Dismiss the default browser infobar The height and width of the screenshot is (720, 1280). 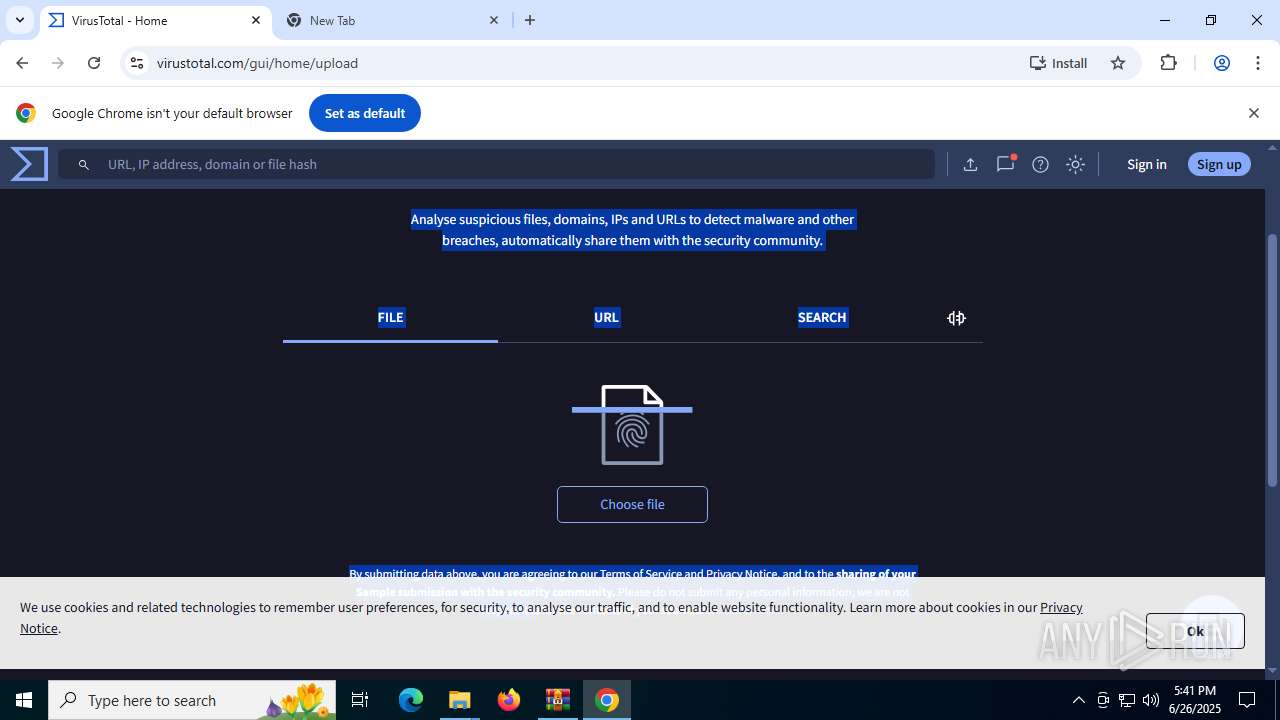pos(1253,113)
